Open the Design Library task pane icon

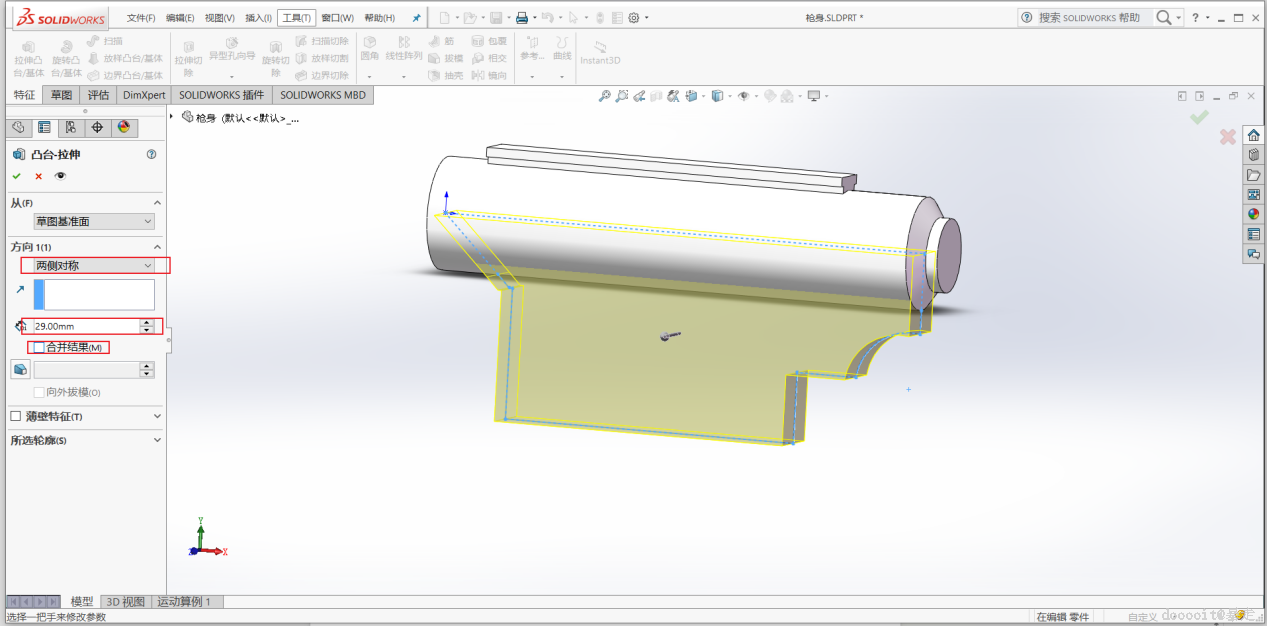click(x=1253, y=155)
